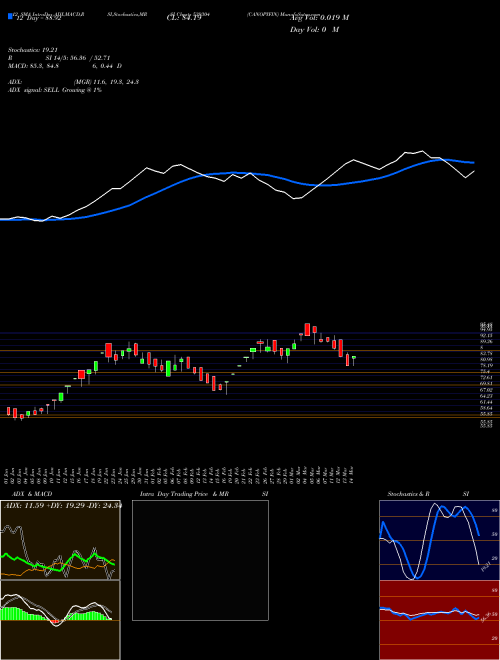Click the 'Intra Day Trading Price & MRSI' title
The image size is (500, 660).
(204, 494)
